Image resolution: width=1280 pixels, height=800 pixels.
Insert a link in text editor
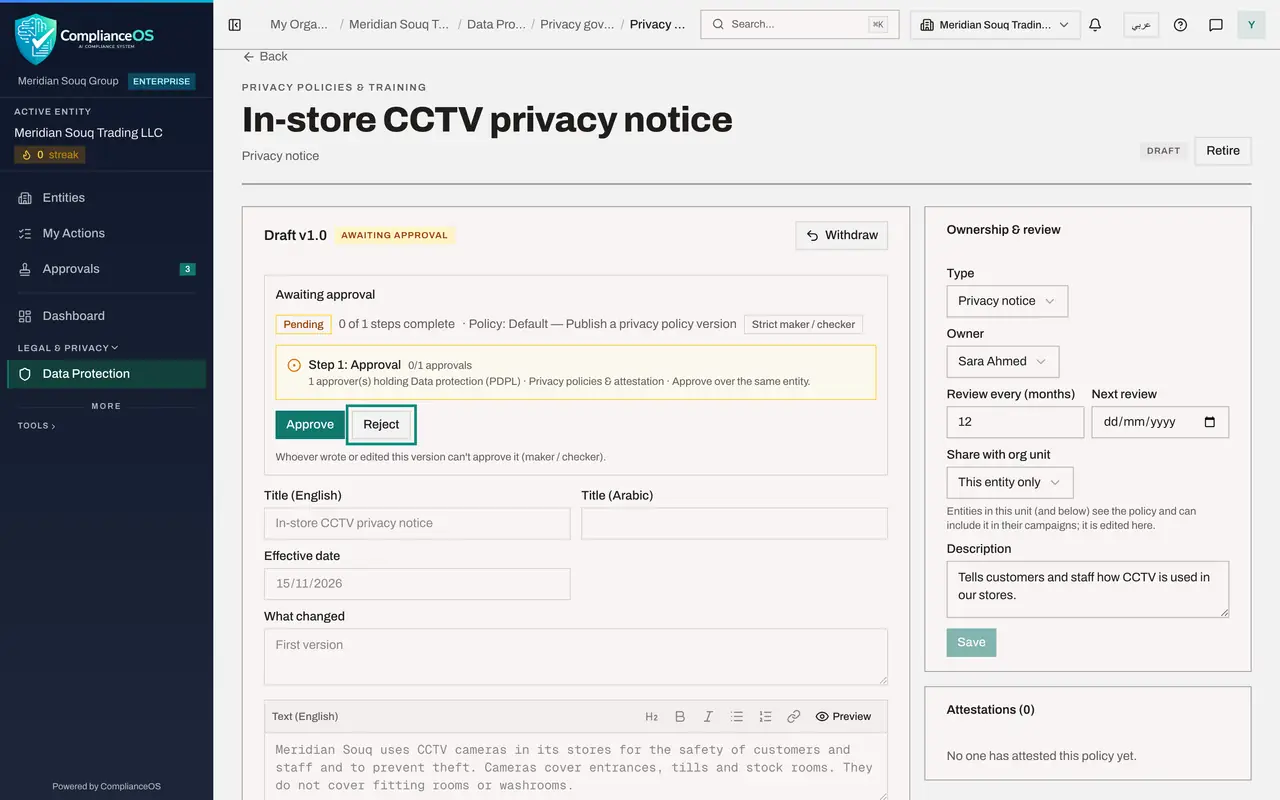pyautogui.click(x=794, y=717)
